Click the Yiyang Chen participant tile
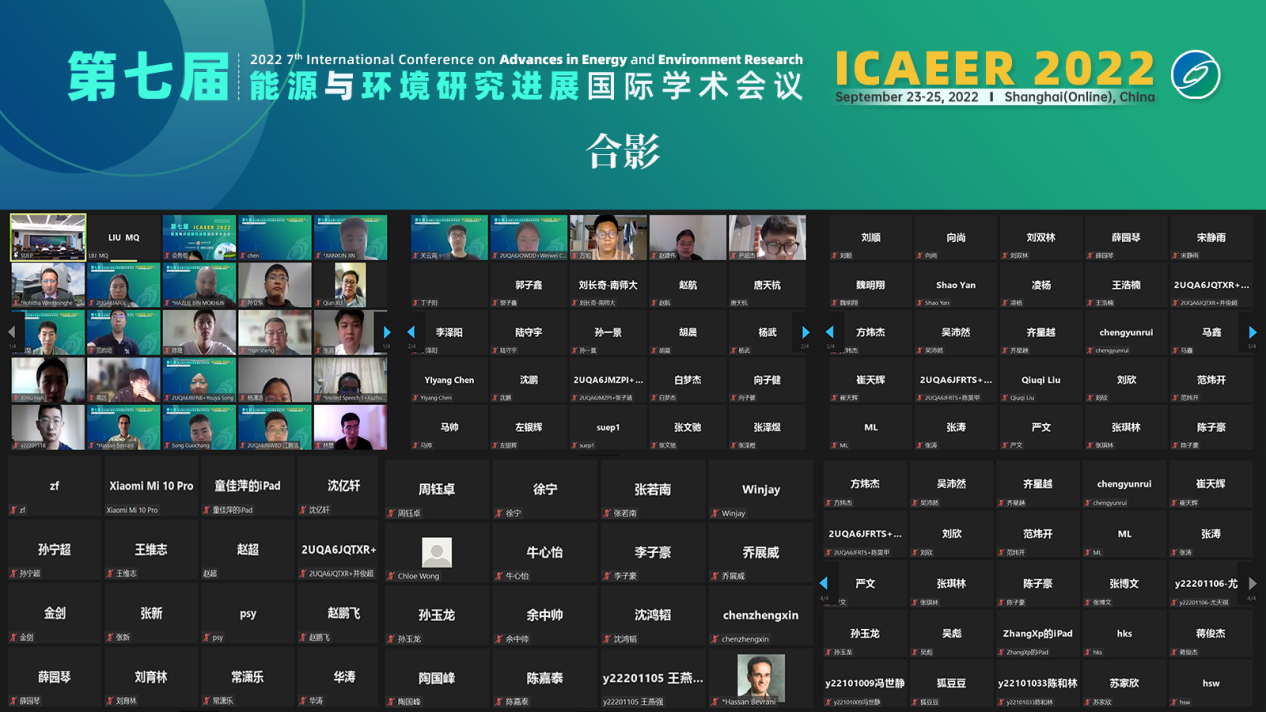The width and height of the screenshot is (1266, 712). tap(449, 384)
